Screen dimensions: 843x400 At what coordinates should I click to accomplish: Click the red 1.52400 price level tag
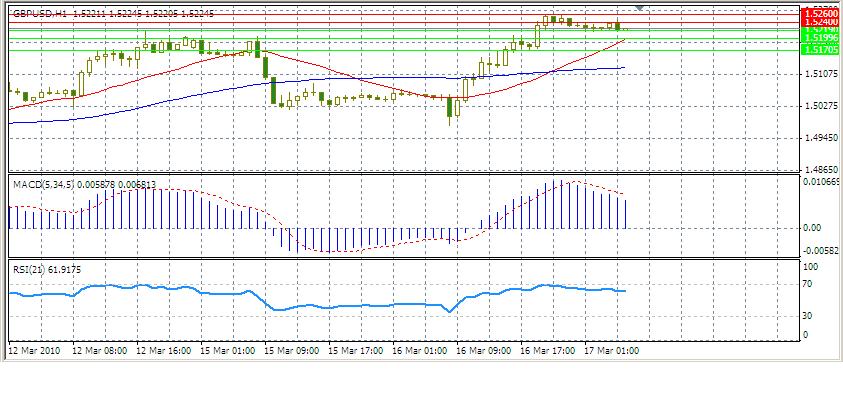(x=818, y=22)
